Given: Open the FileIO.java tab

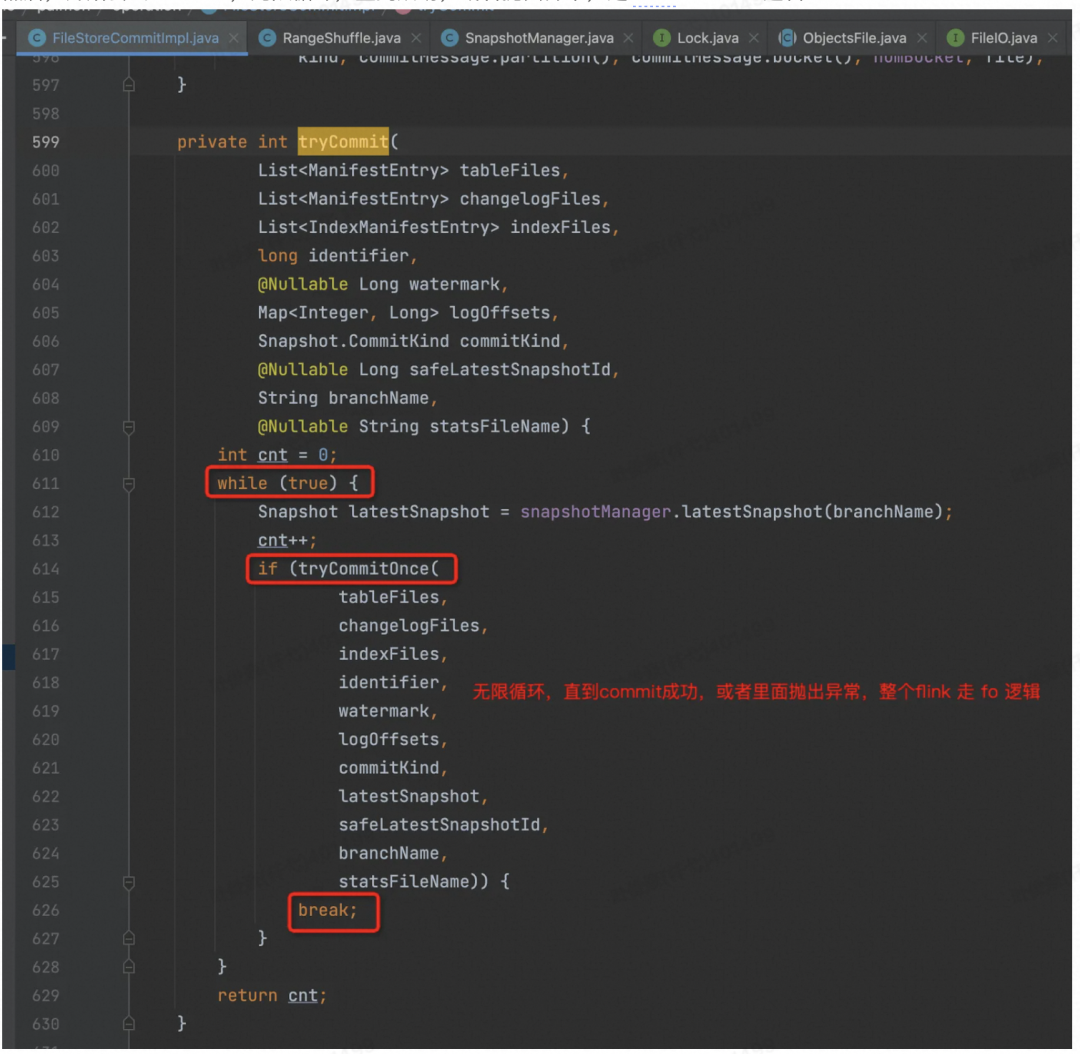Looking at the screenshot, I should 1004,38.
